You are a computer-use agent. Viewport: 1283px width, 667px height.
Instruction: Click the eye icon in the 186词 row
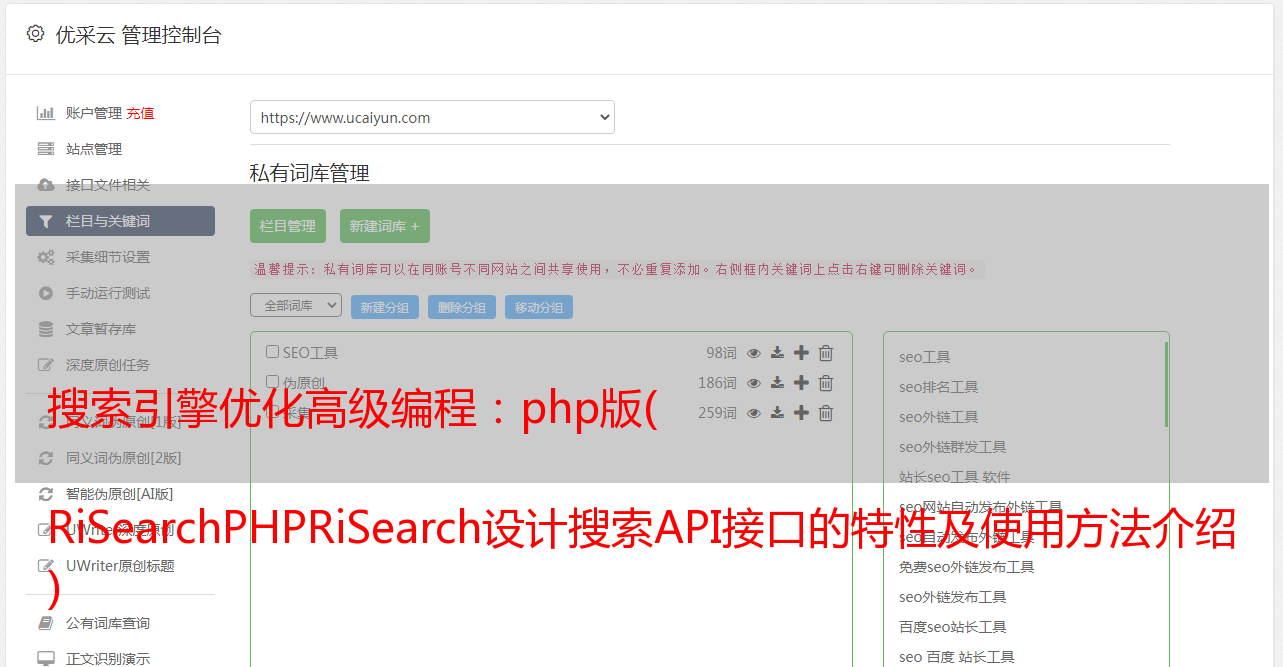pyautogui.click(x=754, y=383)
